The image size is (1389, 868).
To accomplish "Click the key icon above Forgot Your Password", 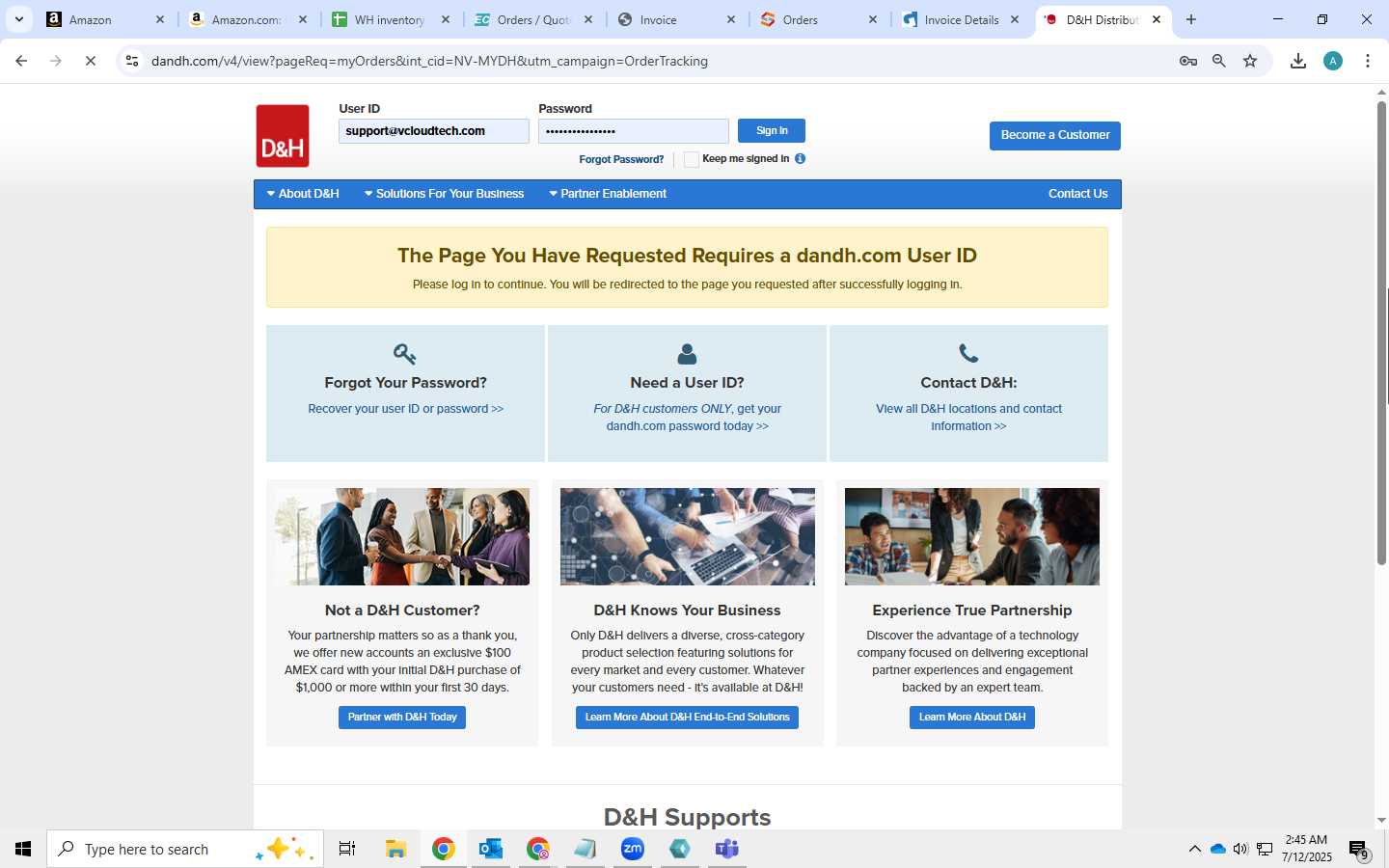I will click(405, 354).
